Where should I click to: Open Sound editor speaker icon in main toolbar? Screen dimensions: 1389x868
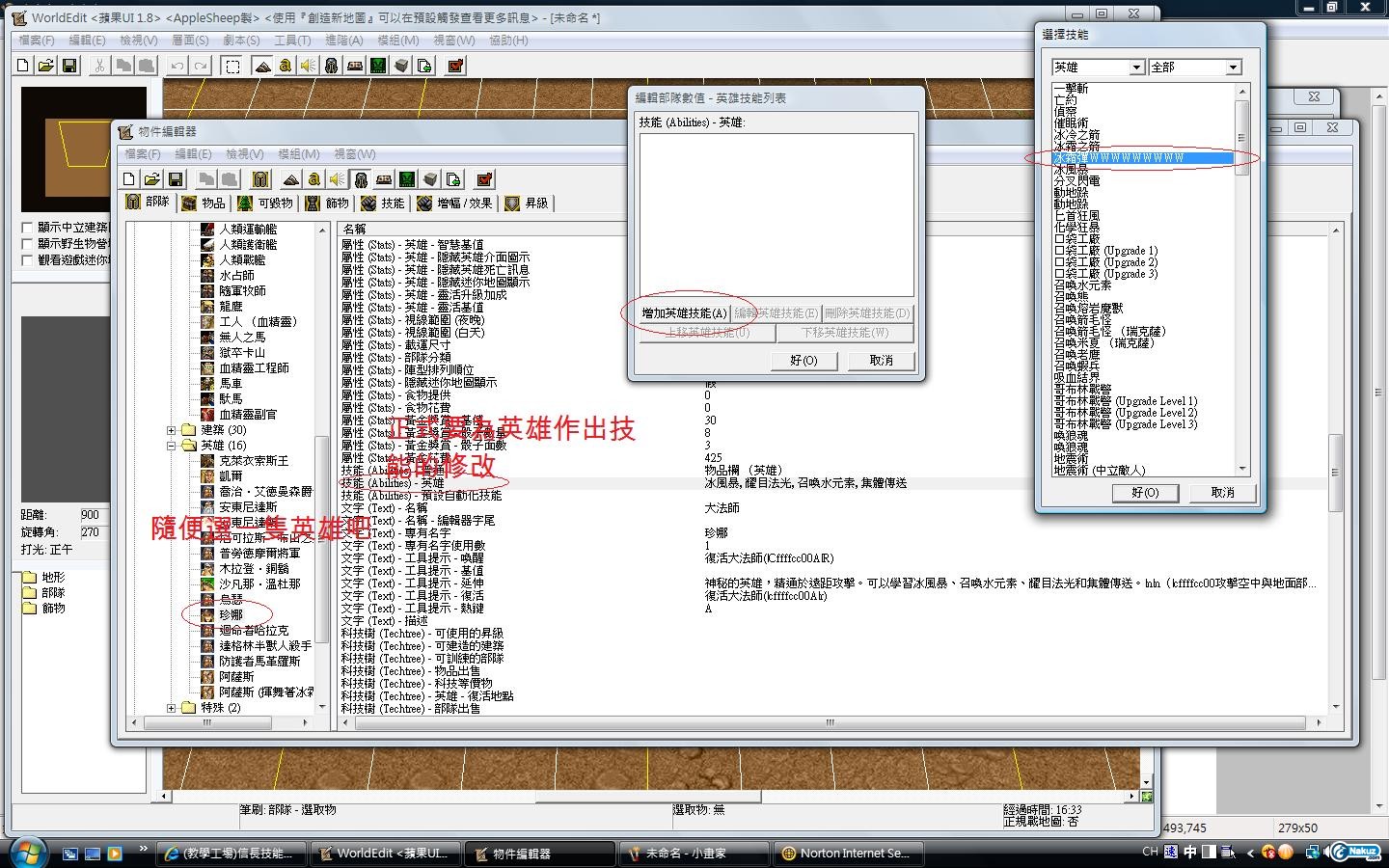tap(308, 66)
